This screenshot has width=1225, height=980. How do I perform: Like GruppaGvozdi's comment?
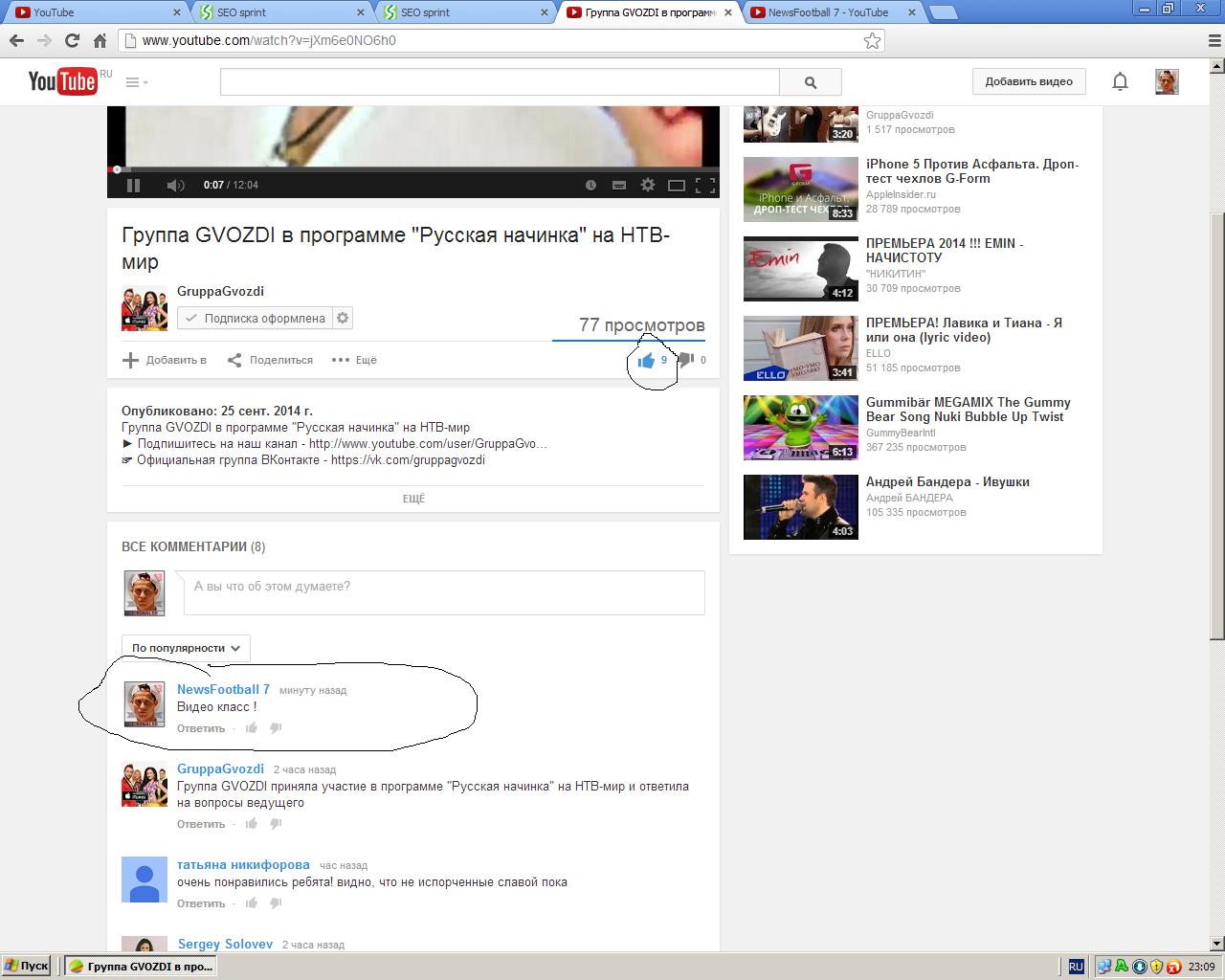tap(252, 824)
